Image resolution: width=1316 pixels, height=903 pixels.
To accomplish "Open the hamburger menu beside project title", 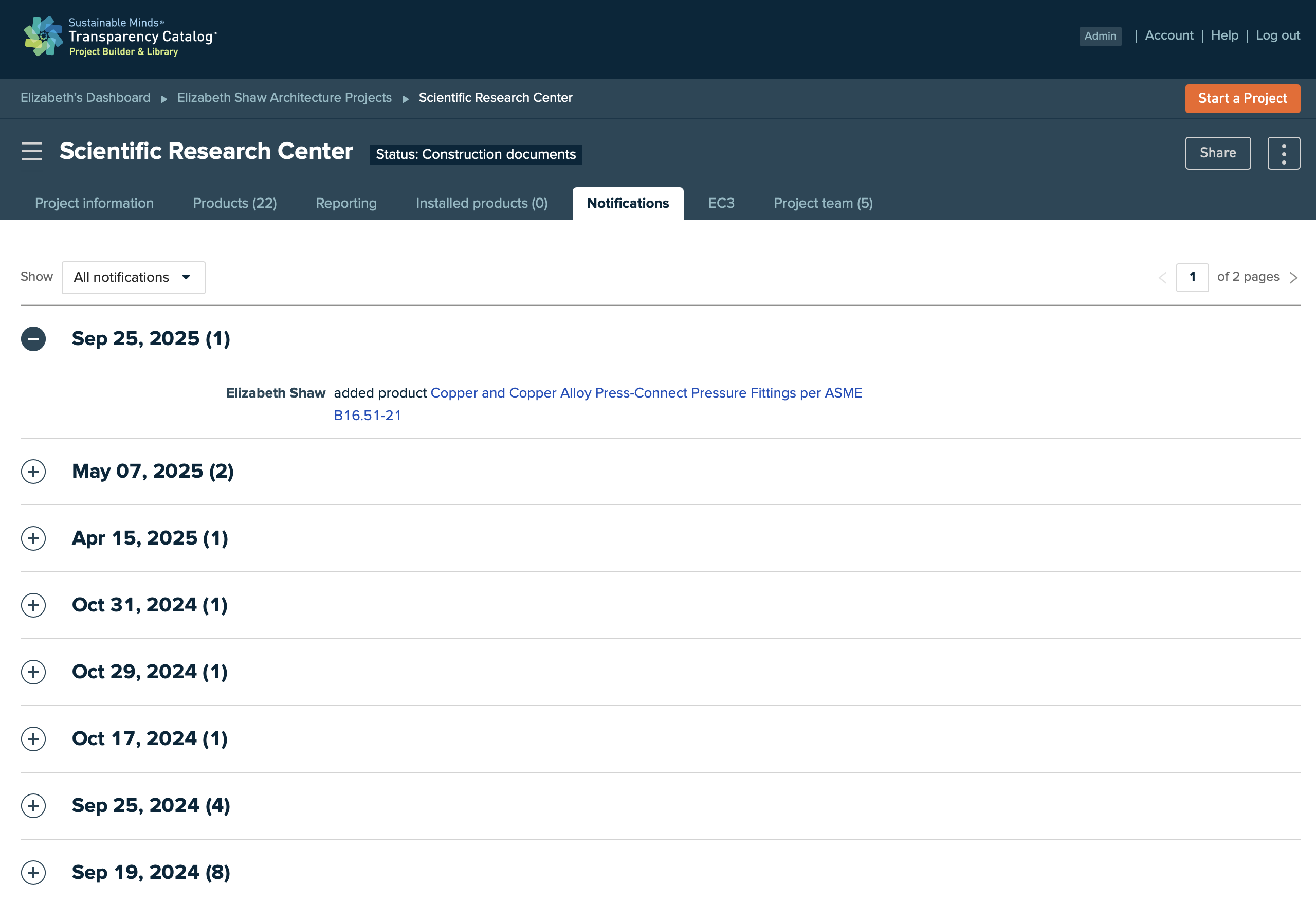I will (x=32, y=151).
